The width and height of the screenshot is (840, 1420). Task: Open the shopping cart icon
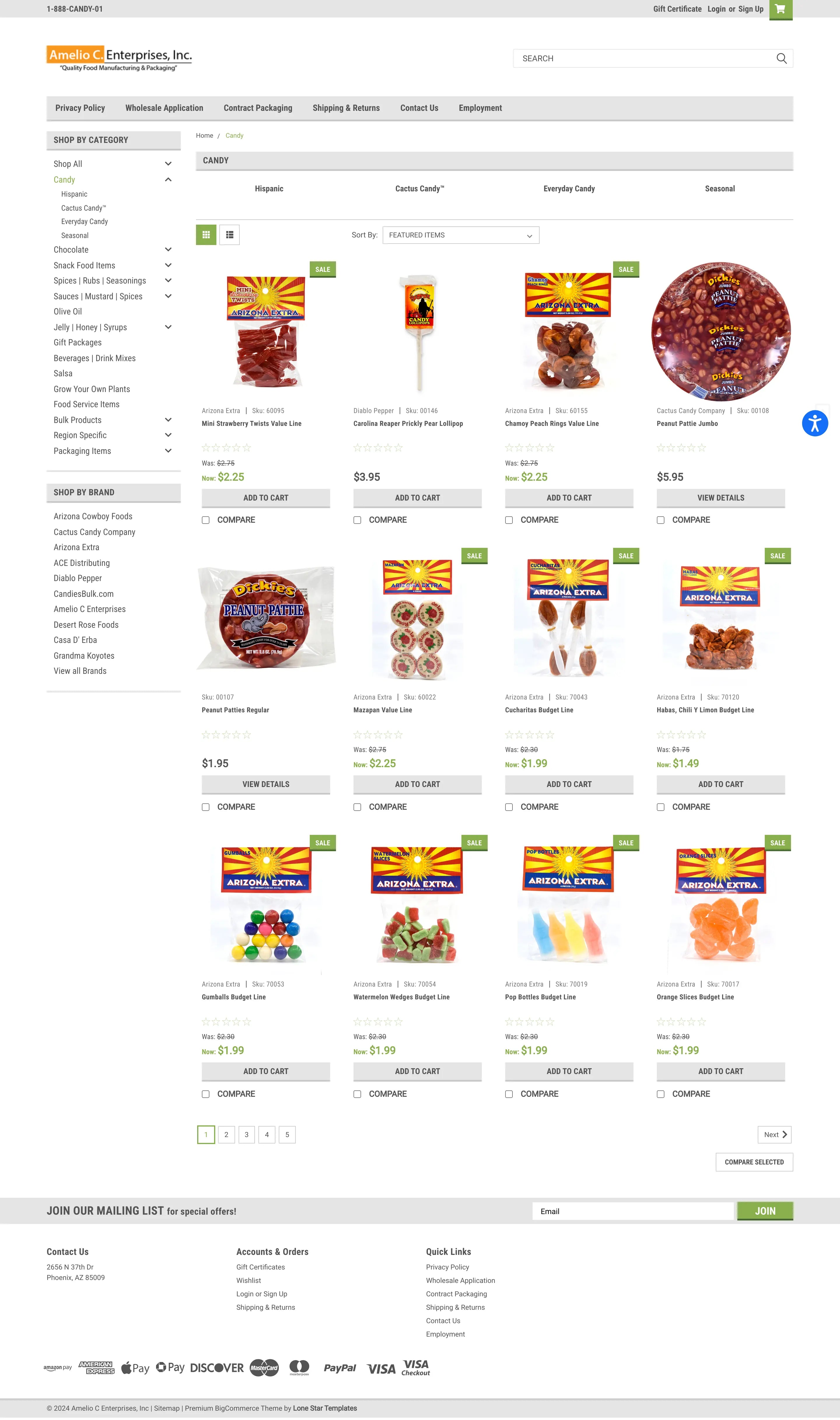[780, 9]
